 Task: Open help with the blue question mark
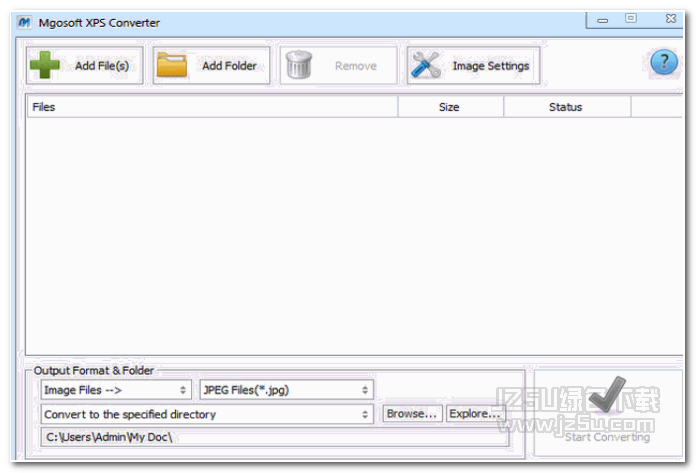664,63
